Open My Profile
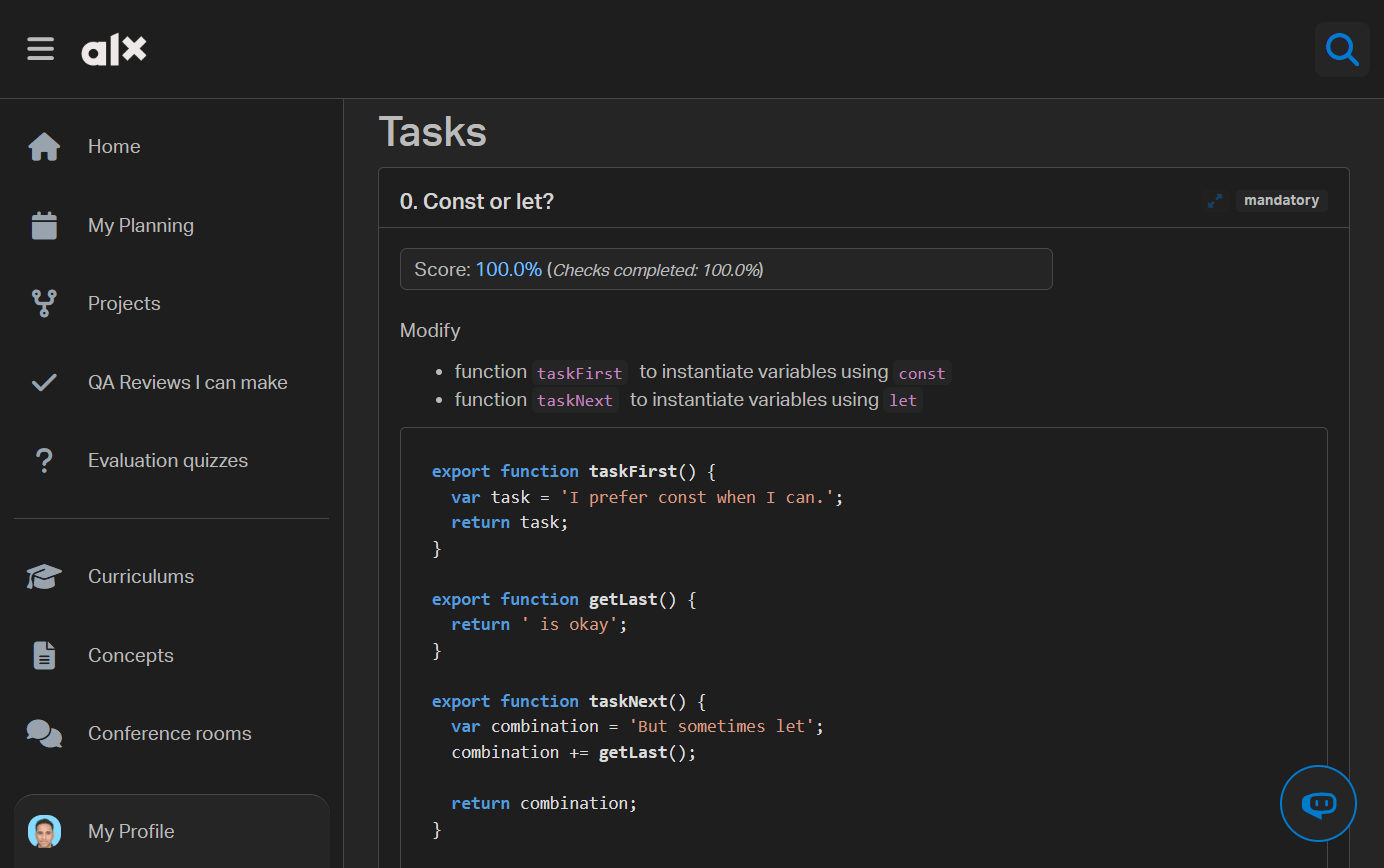1384x868 pixels. (131, 831)
